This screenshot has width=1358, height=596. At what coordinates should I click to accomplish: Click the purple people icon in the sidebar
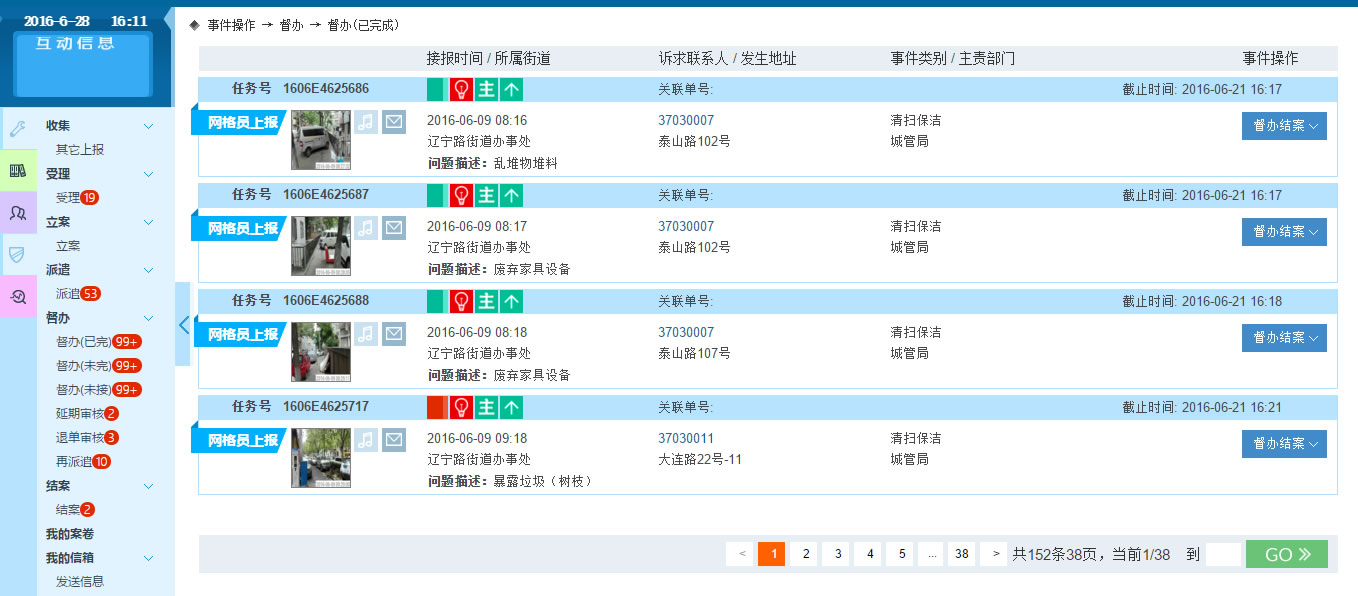18,212
